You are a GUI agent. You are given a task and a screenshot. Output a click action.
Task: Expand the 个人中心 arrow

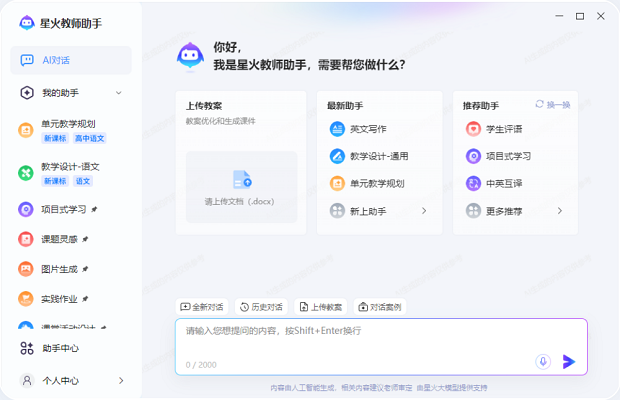click(121, 381)
